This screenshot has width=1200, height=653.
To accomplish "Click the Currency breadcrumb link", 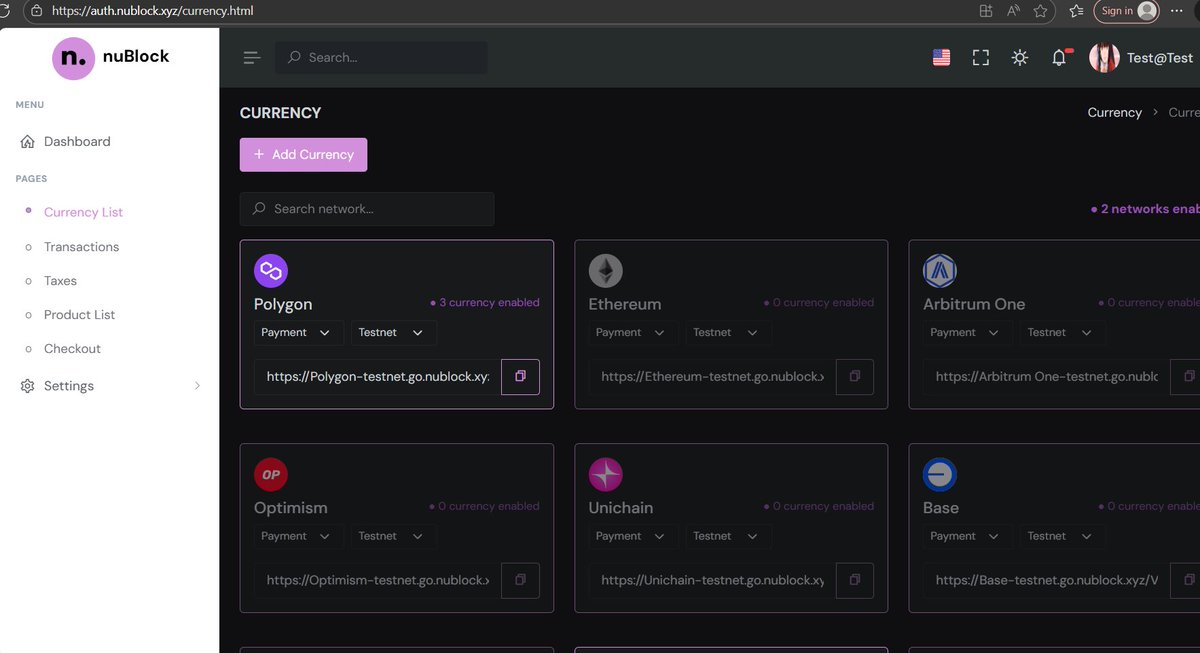I will point(1114,113).
